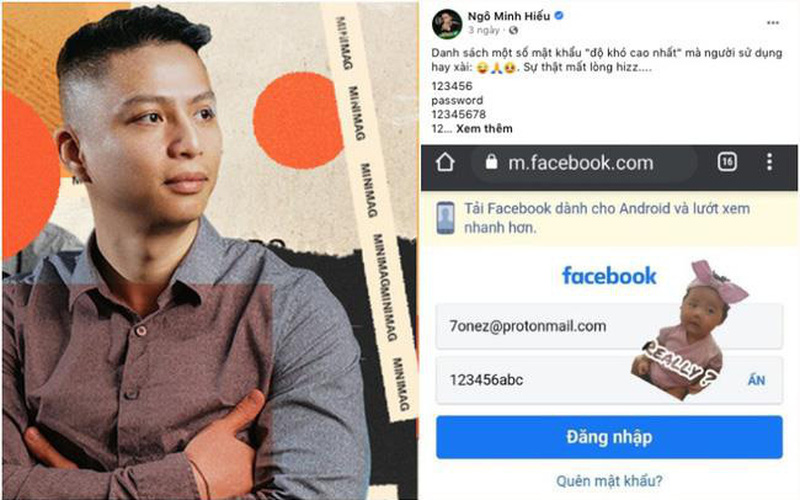The width and height of the screenshot is (800, 500).
Task: Click the blue verified badge beside name
Action: click(559, 16)
